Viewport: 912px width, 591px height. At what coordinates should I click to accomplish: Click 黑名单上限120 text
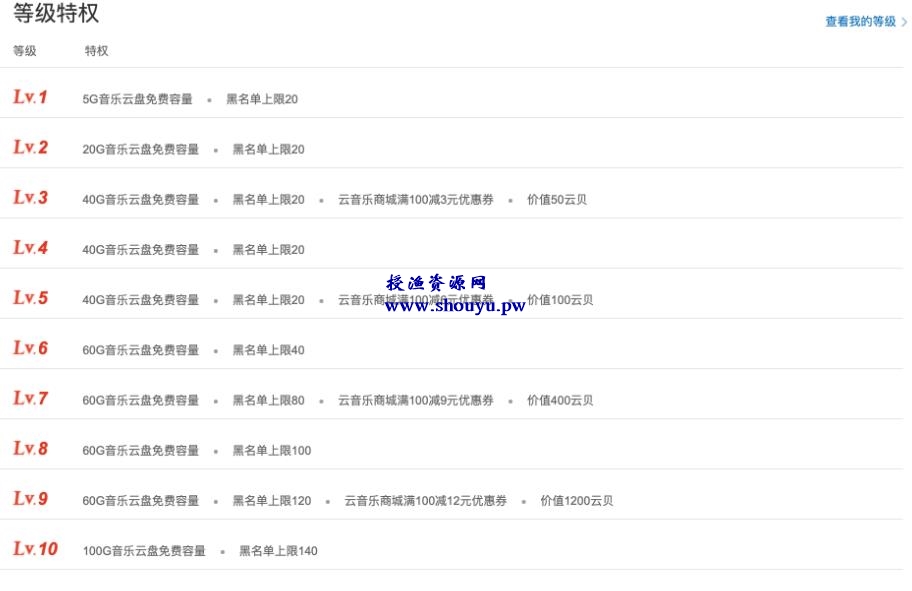coord(272,500)
